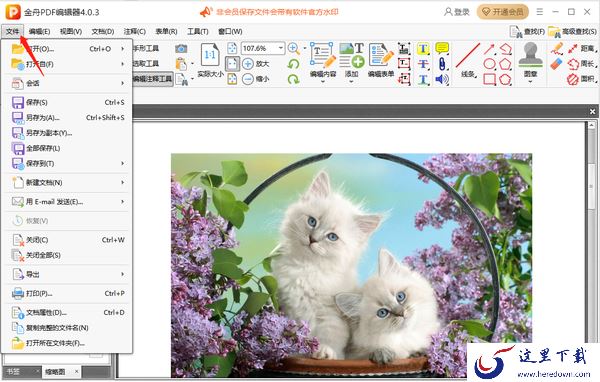The height and width of the screenshot is (382, 600).
Task: Click the vertical scrollbar up arrow
Action: coord(592,125)
